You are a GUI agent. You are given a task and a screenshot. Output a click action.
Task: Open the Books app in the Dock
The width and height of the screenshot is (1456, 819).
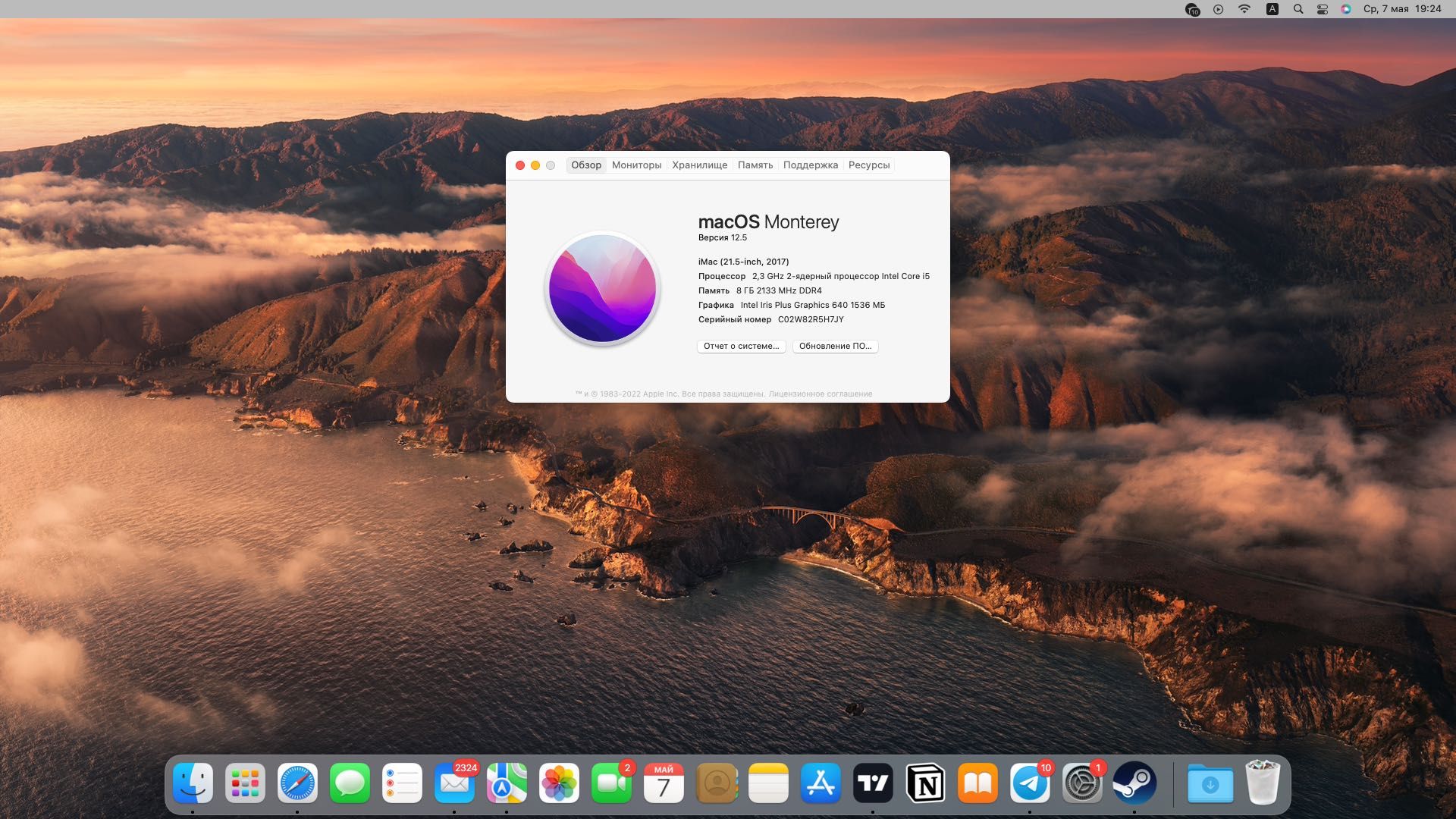[x=977, y=783]
